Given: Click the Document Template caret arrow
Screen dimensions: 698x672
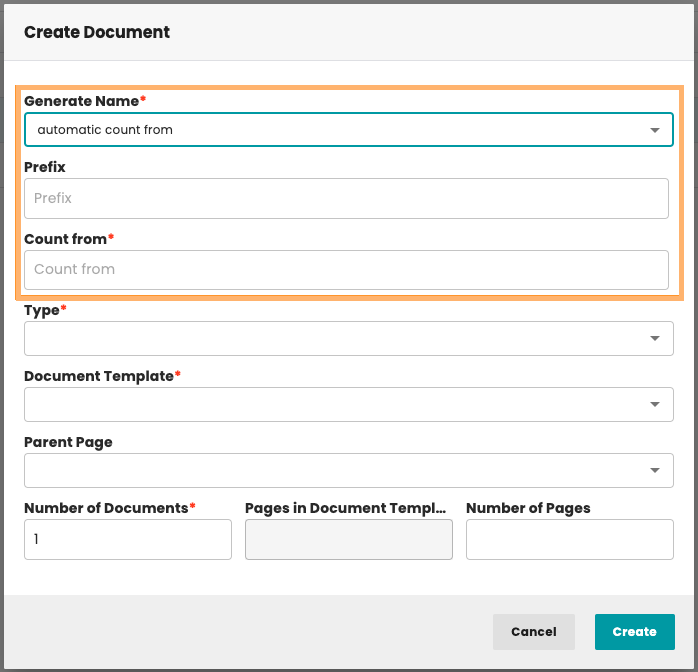Looking at the screenshot, I should point(654,405).
